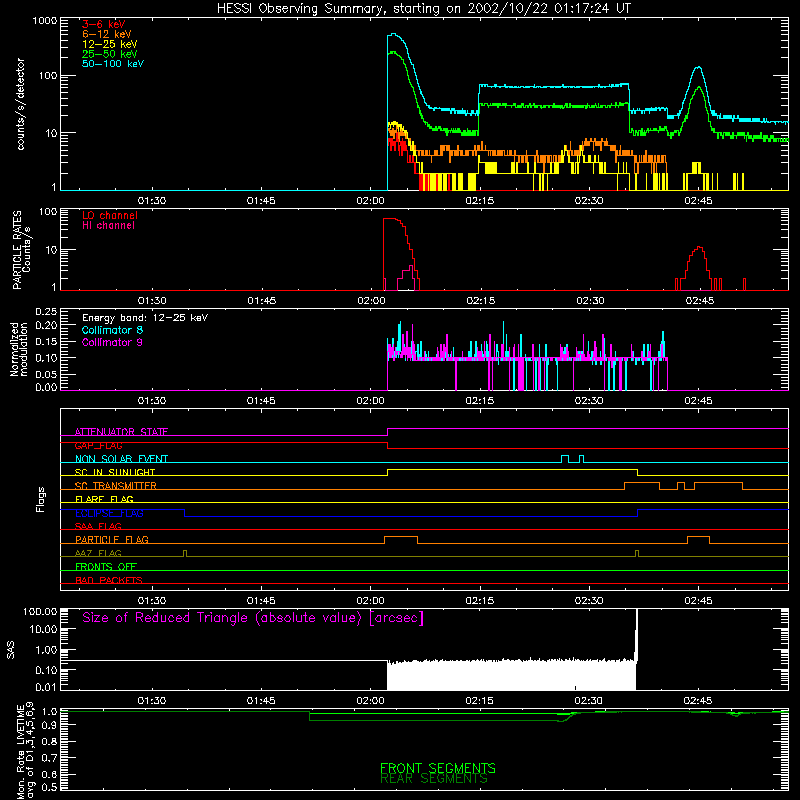Click the Mon. Rate LIVETIME axis label
This screenshot has height=800, width=800.
coord(26,750)
